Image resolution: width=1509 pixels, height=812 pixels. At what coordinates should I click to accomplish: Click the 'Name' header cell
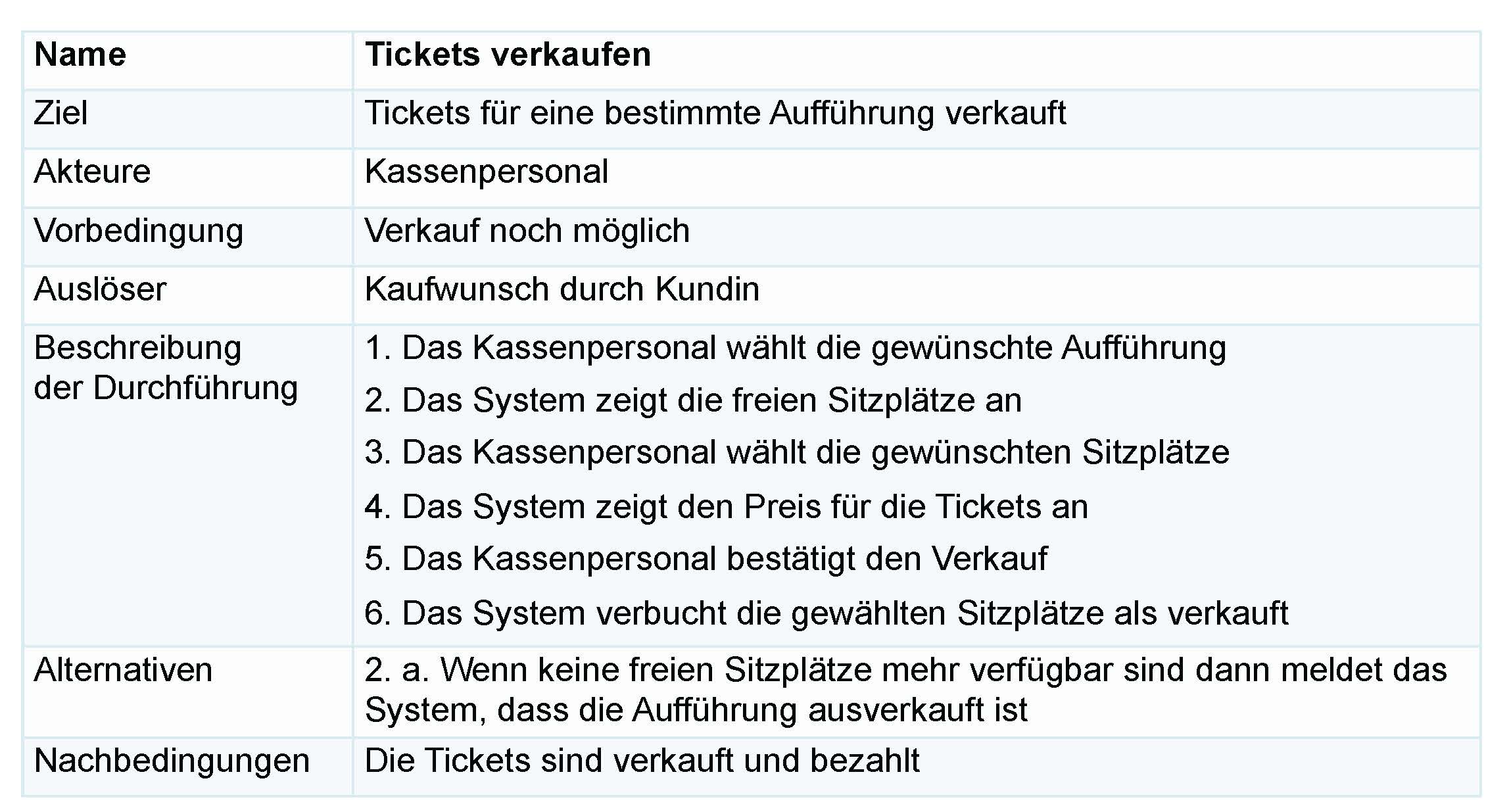pos(80,55)
